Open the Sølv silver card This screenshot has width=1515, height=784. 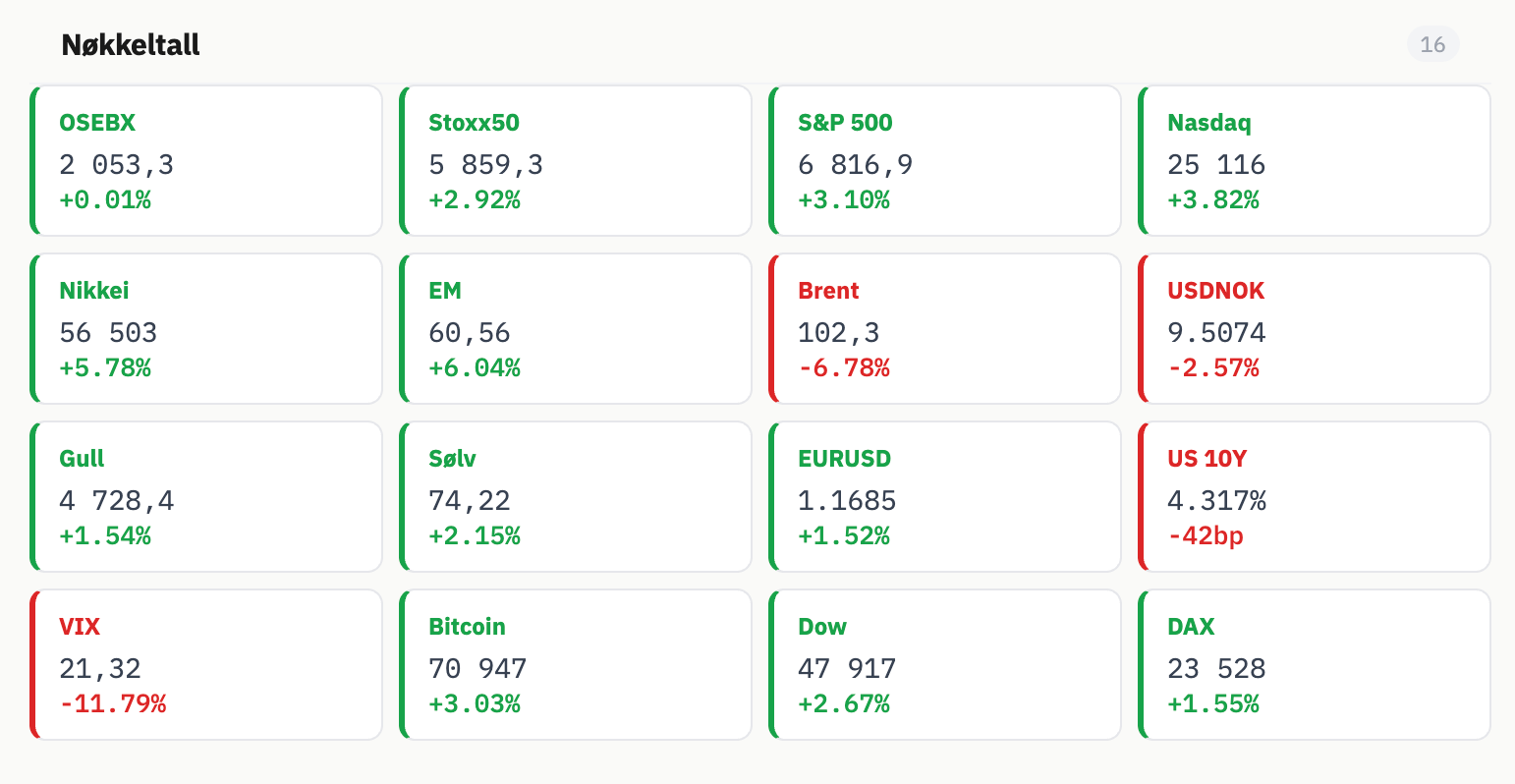576,497
